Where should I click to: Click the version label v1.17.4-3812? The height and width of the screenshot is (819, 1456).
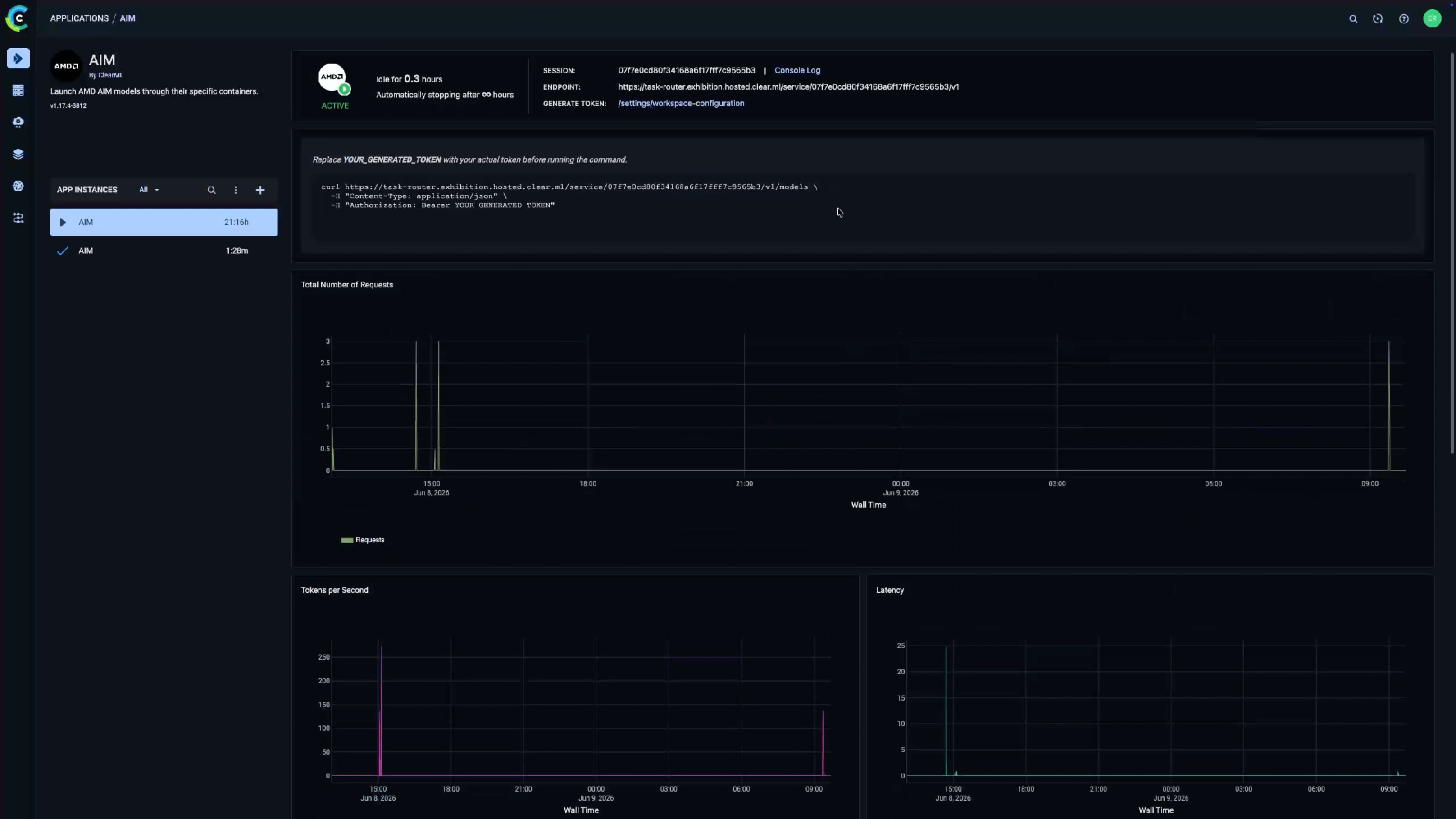pos(68,106)
